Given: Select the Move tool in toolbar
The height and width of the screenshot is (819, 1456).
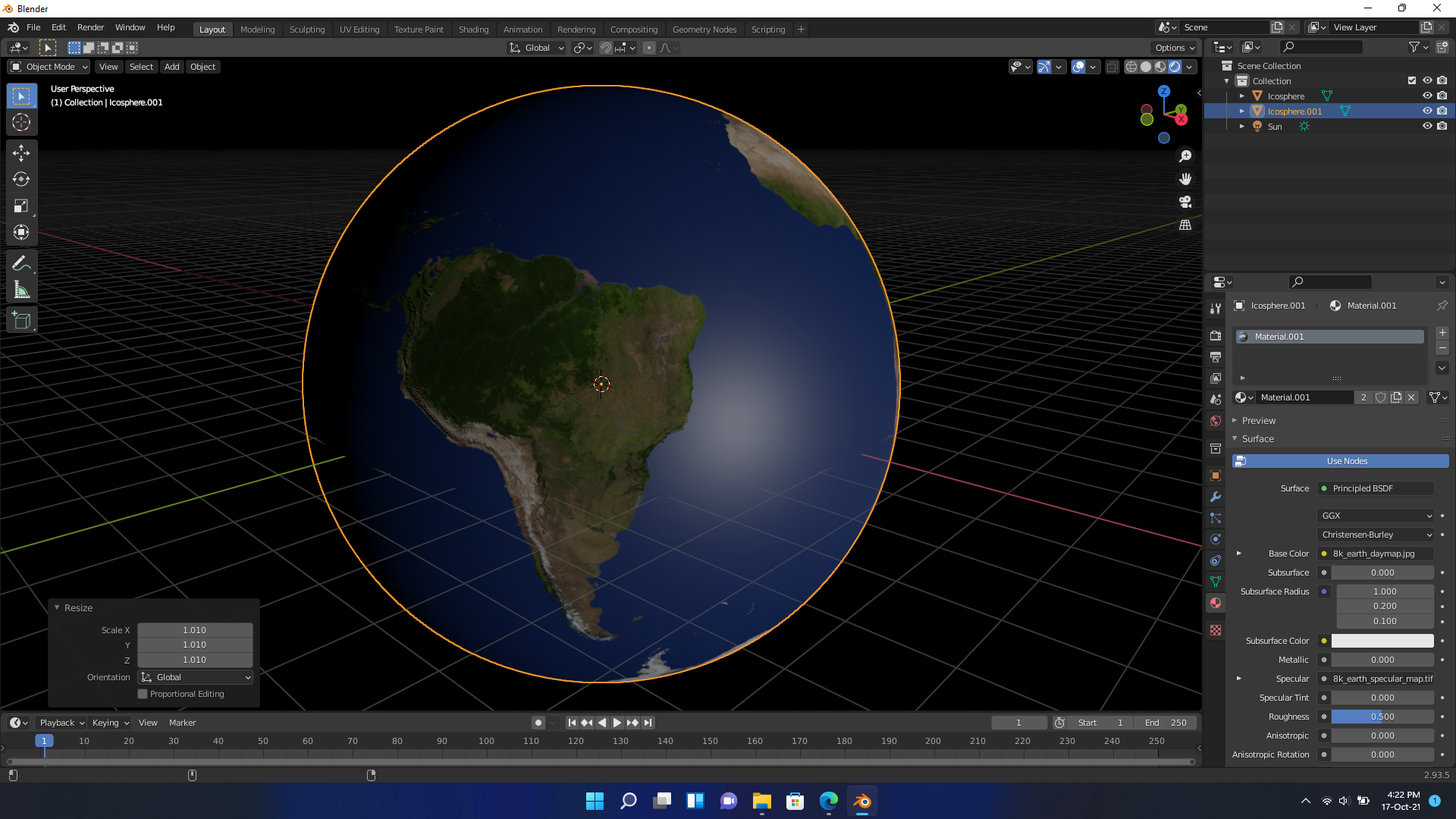Looking at the screenshot, I should (x=21, y=152).
